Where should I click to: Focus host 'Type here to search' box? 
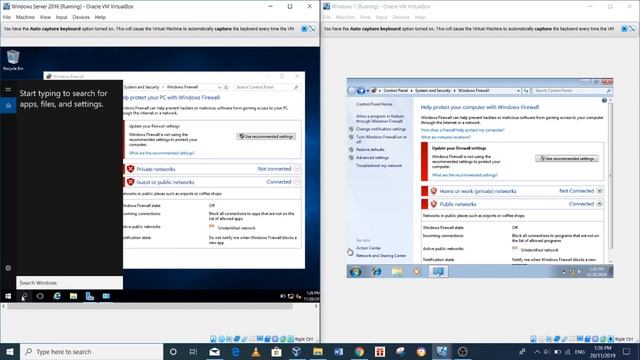pos(91,351)
